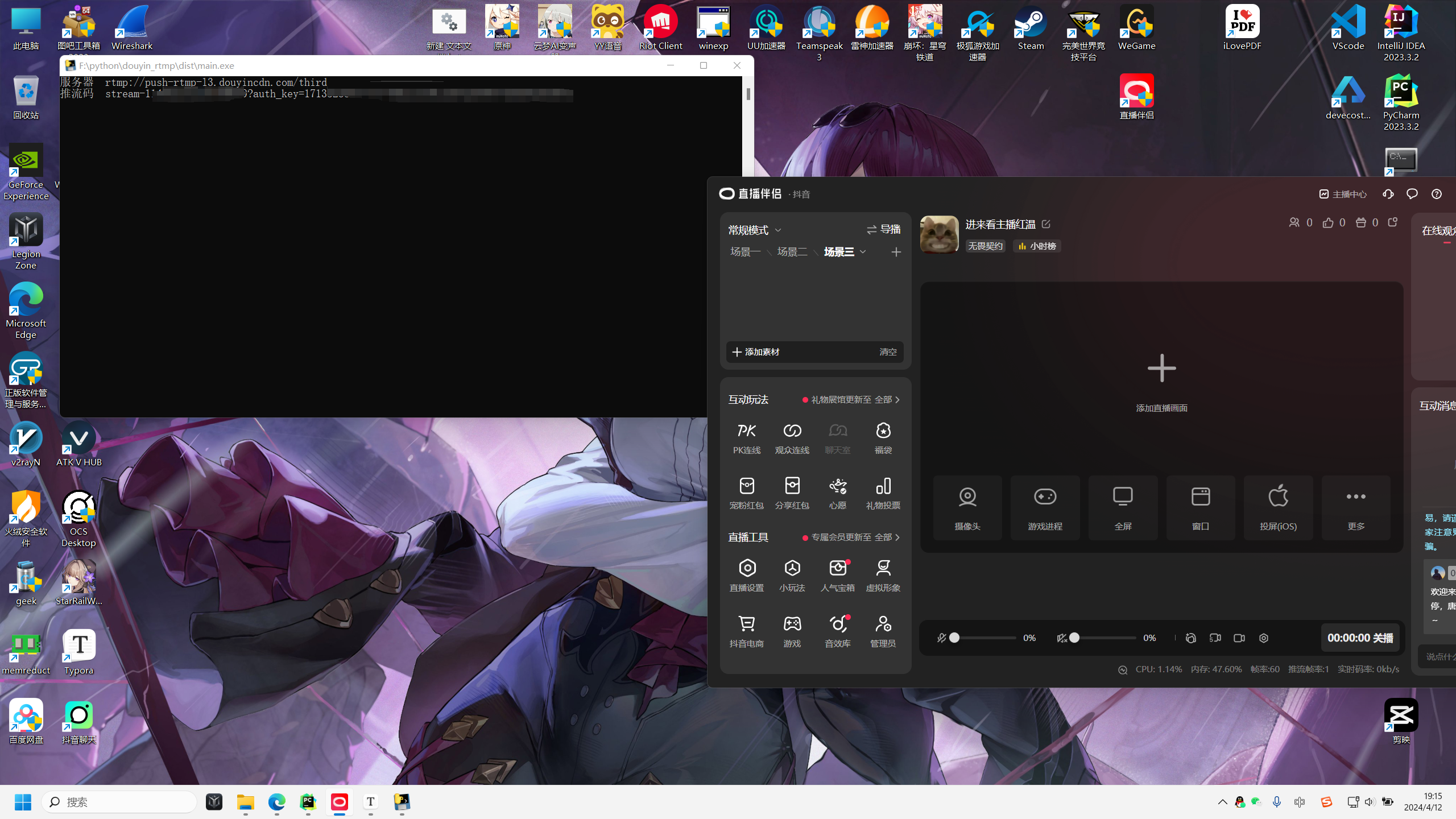Click the share icon beside gift count

(x=1392, y=222)
